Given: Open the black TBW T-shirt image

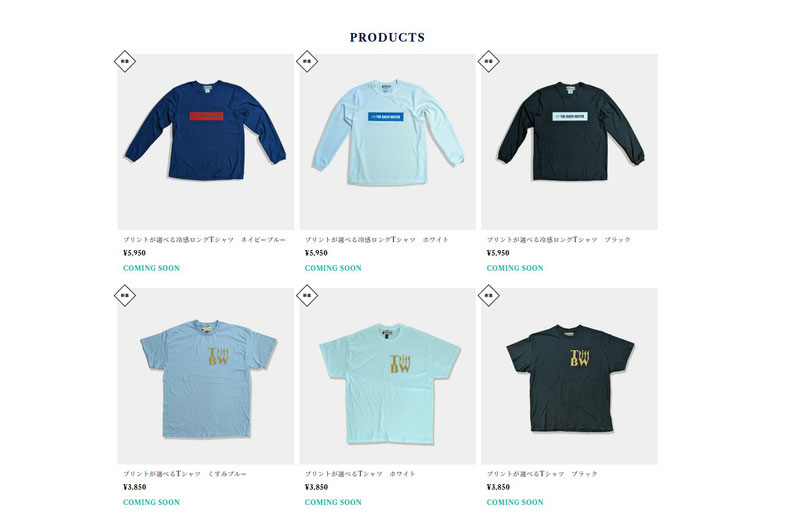Looking at the screenshot, I should tap(569, 376).
